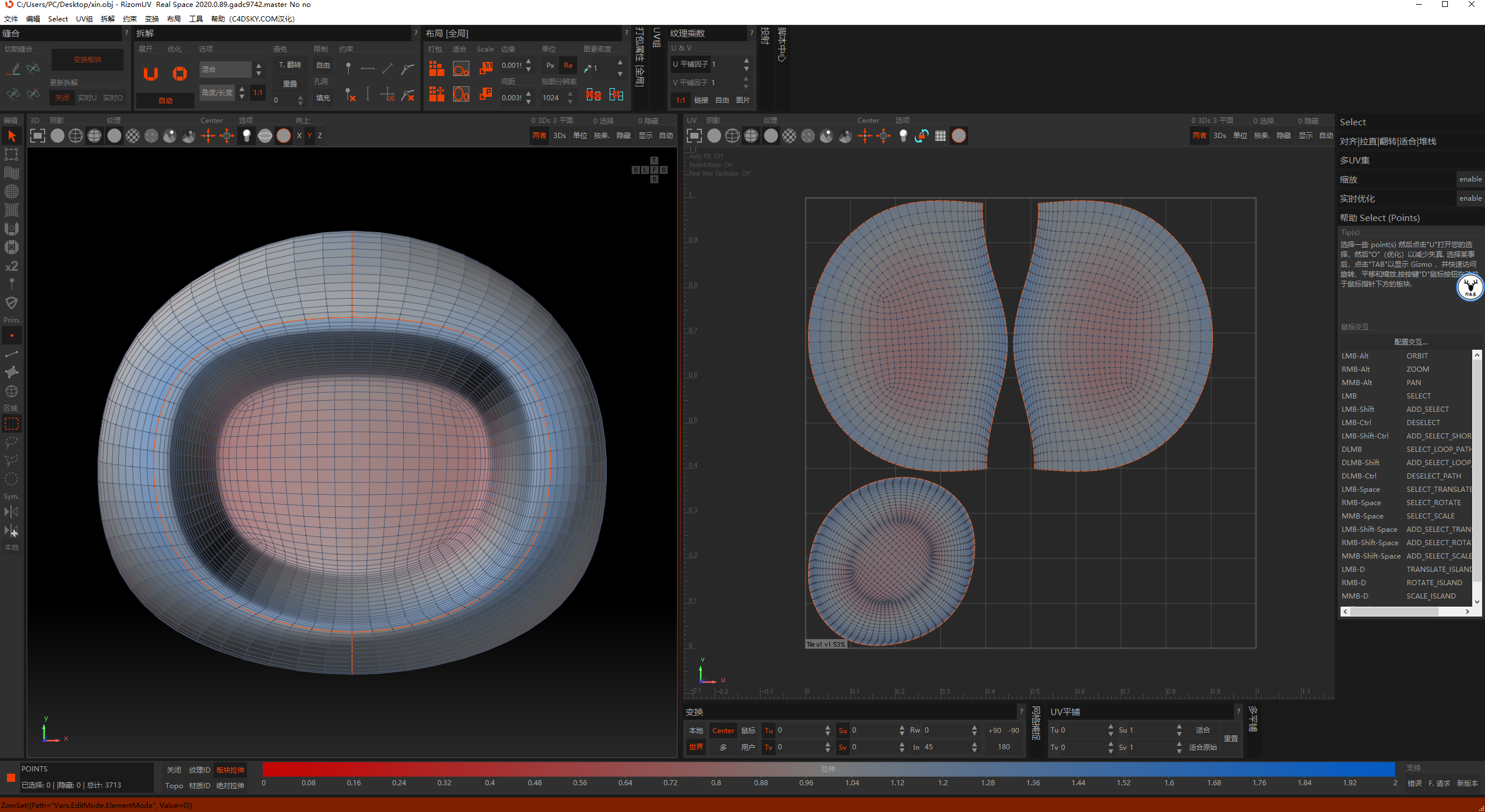Open the 编辑 menu
Screen dimensions: 1485x812
coord(33,19)
